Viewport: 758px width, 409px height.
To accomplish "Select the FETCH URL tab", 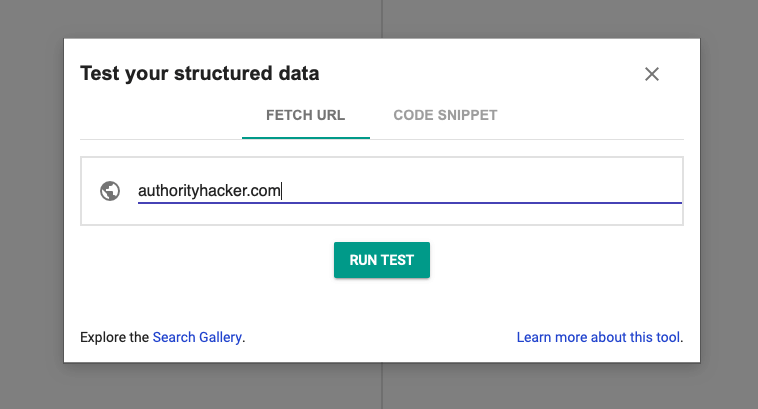I will tap(305, 115).
